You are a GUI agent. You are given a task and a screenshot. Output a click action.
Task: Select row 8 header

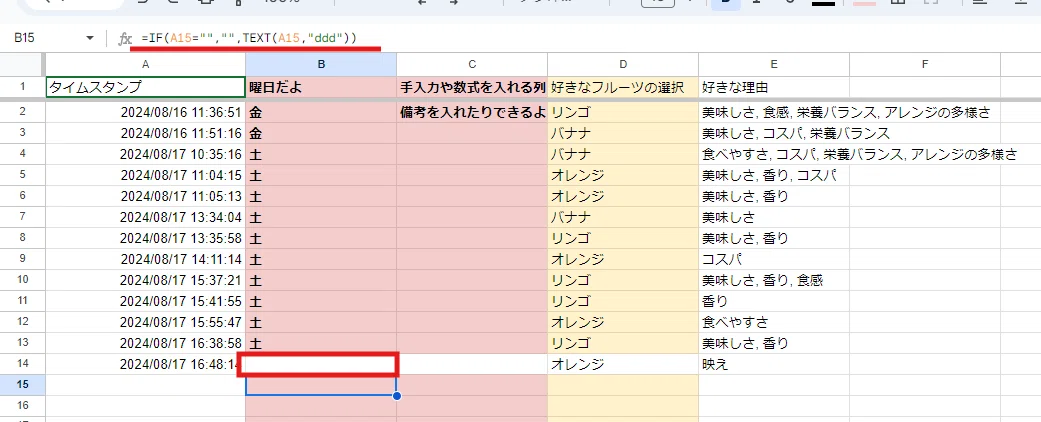[23, 238]
